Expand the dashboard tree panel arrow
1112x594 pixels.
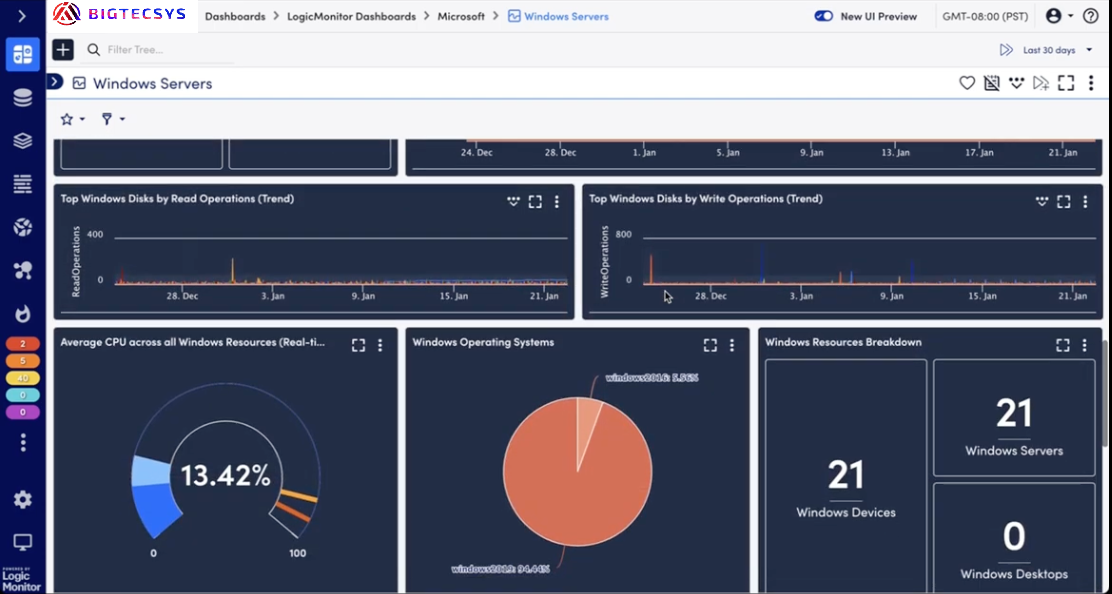(55, 82)
